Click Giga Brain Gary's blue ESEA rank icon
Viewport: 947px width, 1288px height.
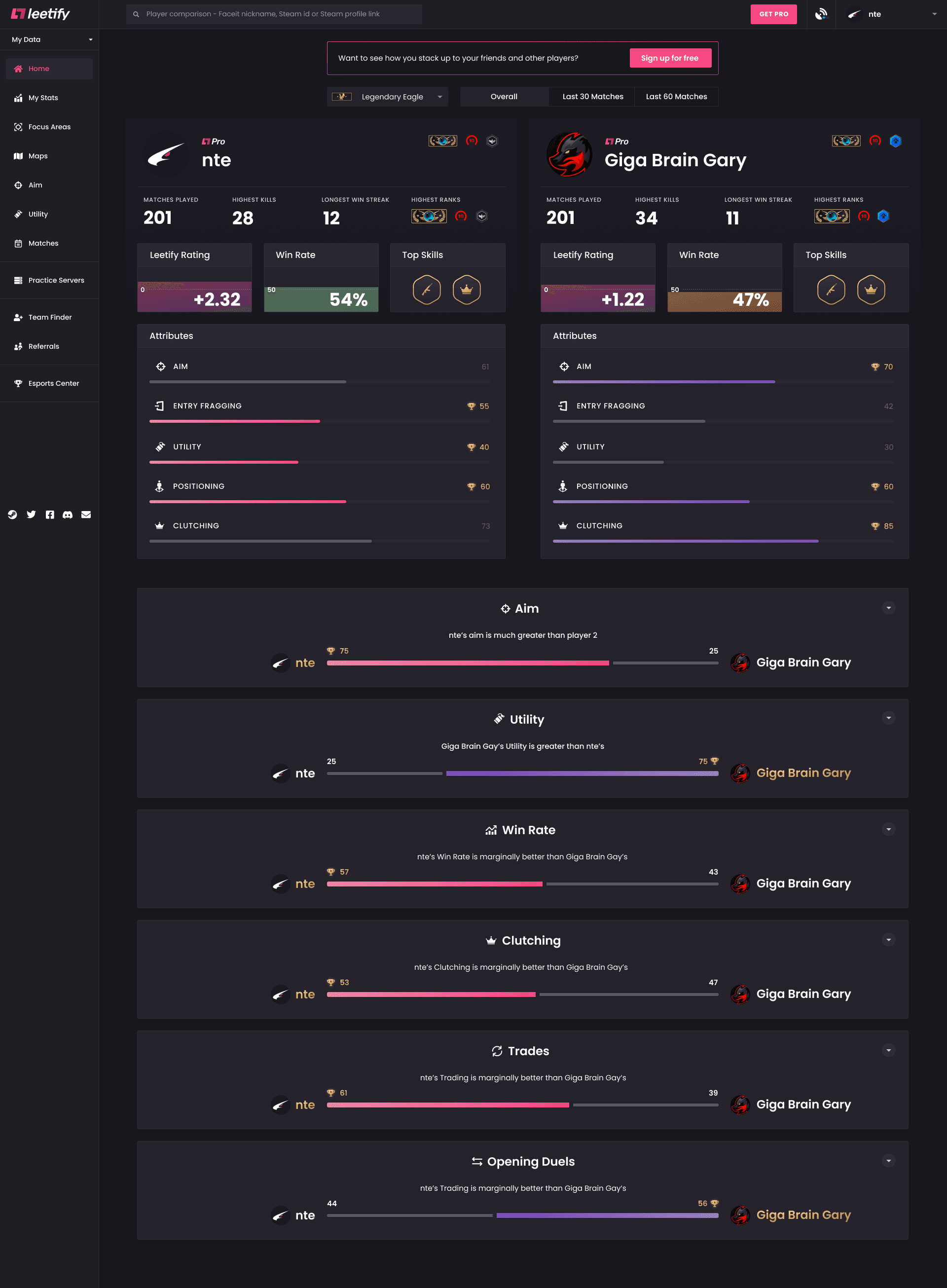(883, 216)
